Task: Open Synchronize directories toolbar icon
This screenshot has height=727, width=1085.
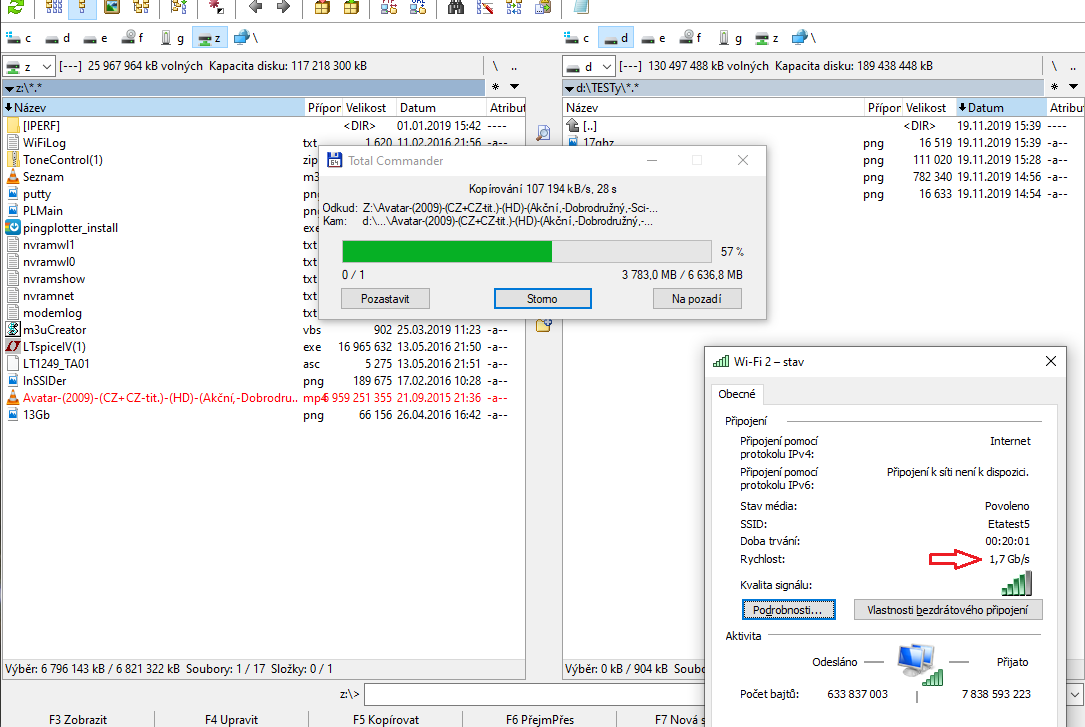Action: coord(514,7)
